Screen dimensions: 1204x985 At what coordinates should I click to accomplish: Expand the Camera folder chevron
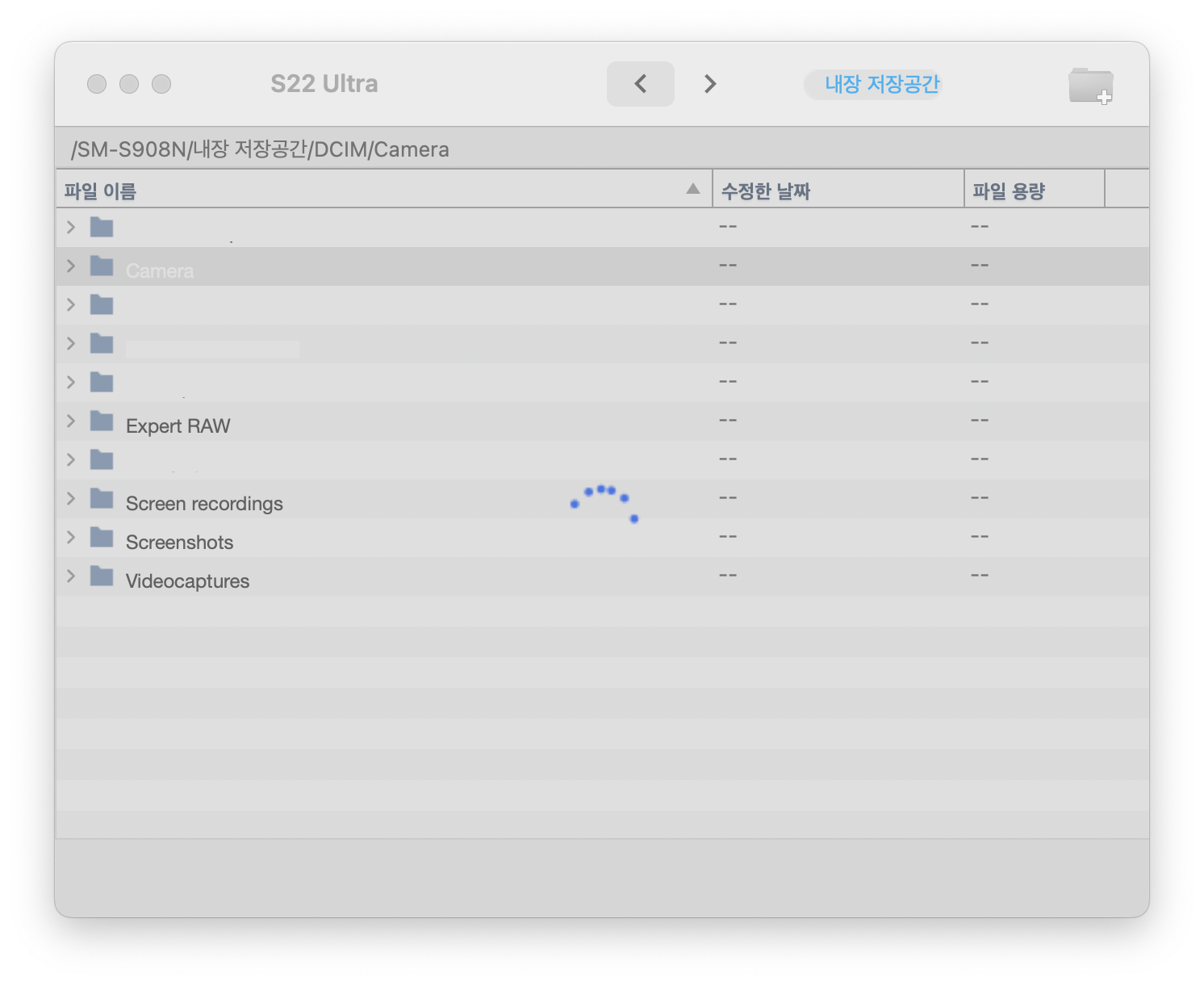point(71,266)
